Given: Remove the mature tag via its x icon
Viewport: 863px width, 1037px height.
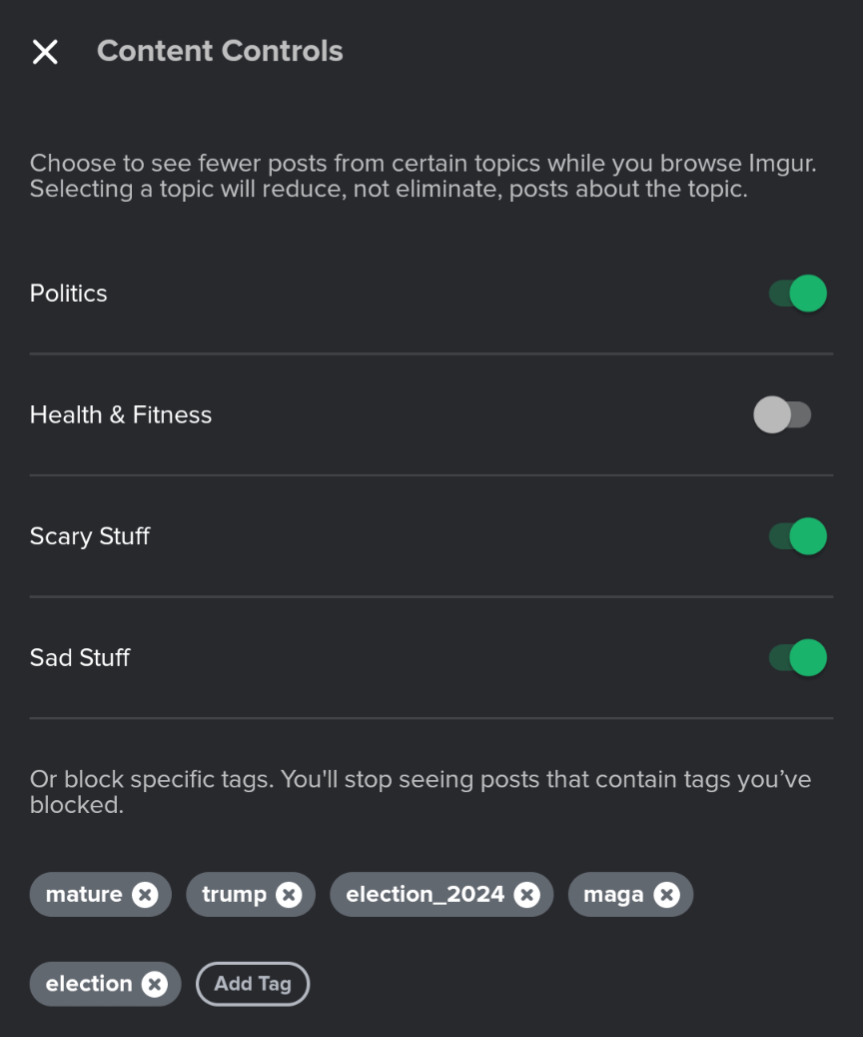Looking at the screenshot, I should click(145, 895).
